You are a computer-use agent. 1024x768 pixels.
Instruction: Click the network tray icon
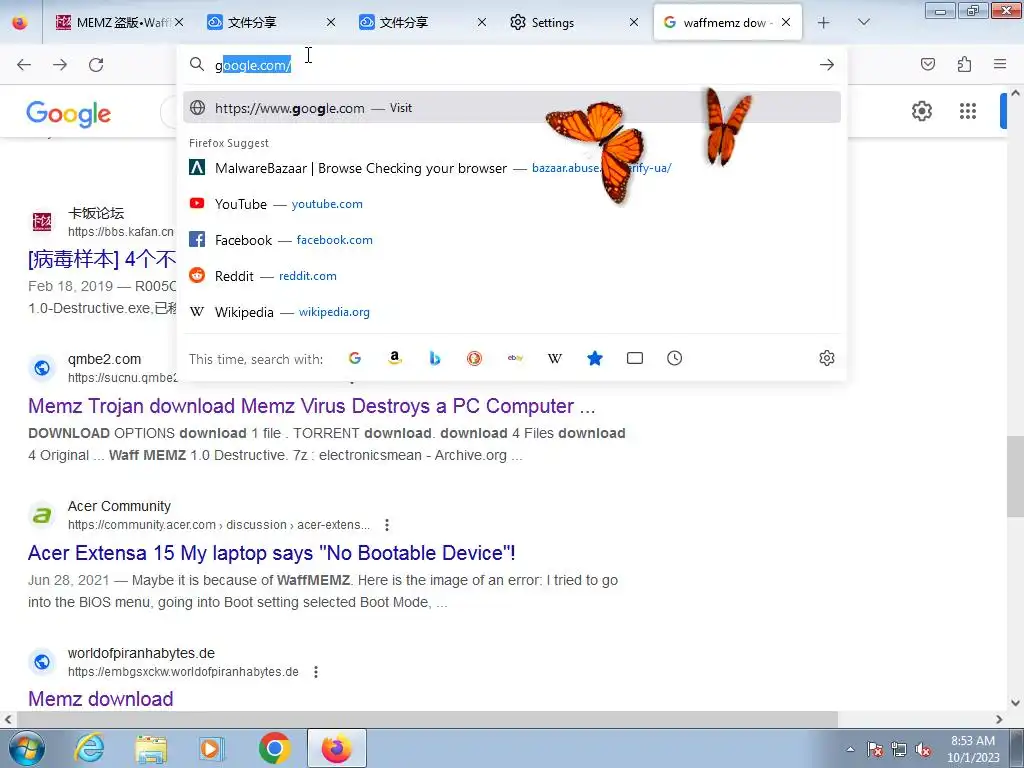[x=899, y=749]
